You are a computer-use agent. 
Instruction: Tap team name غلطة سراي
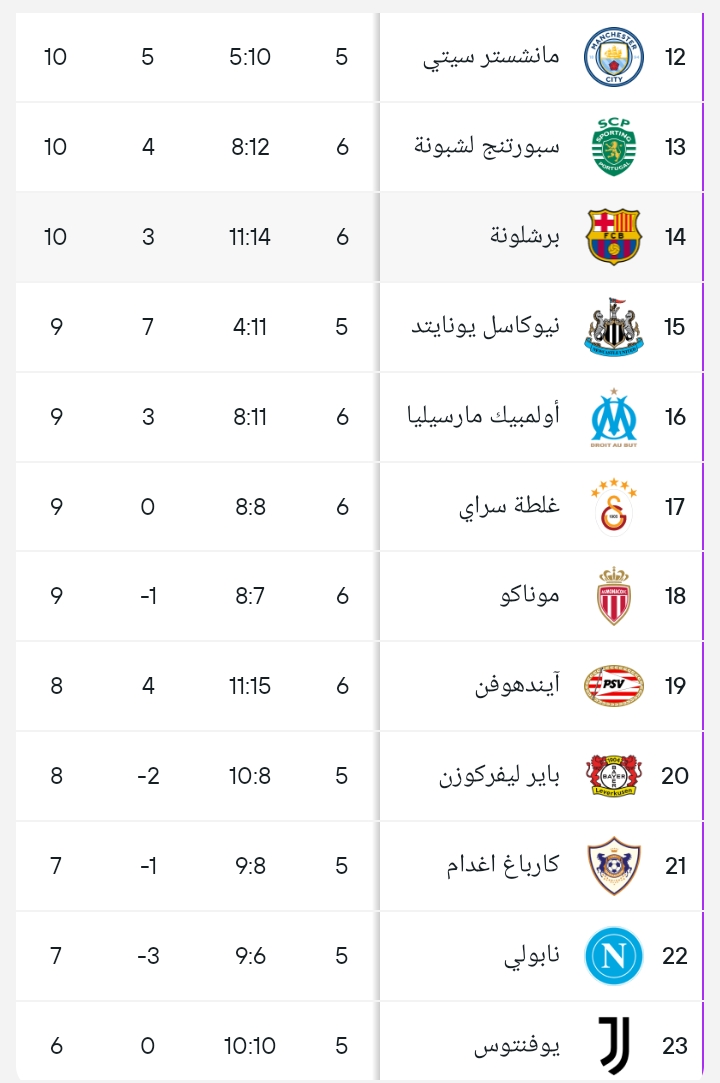[510, 507]
